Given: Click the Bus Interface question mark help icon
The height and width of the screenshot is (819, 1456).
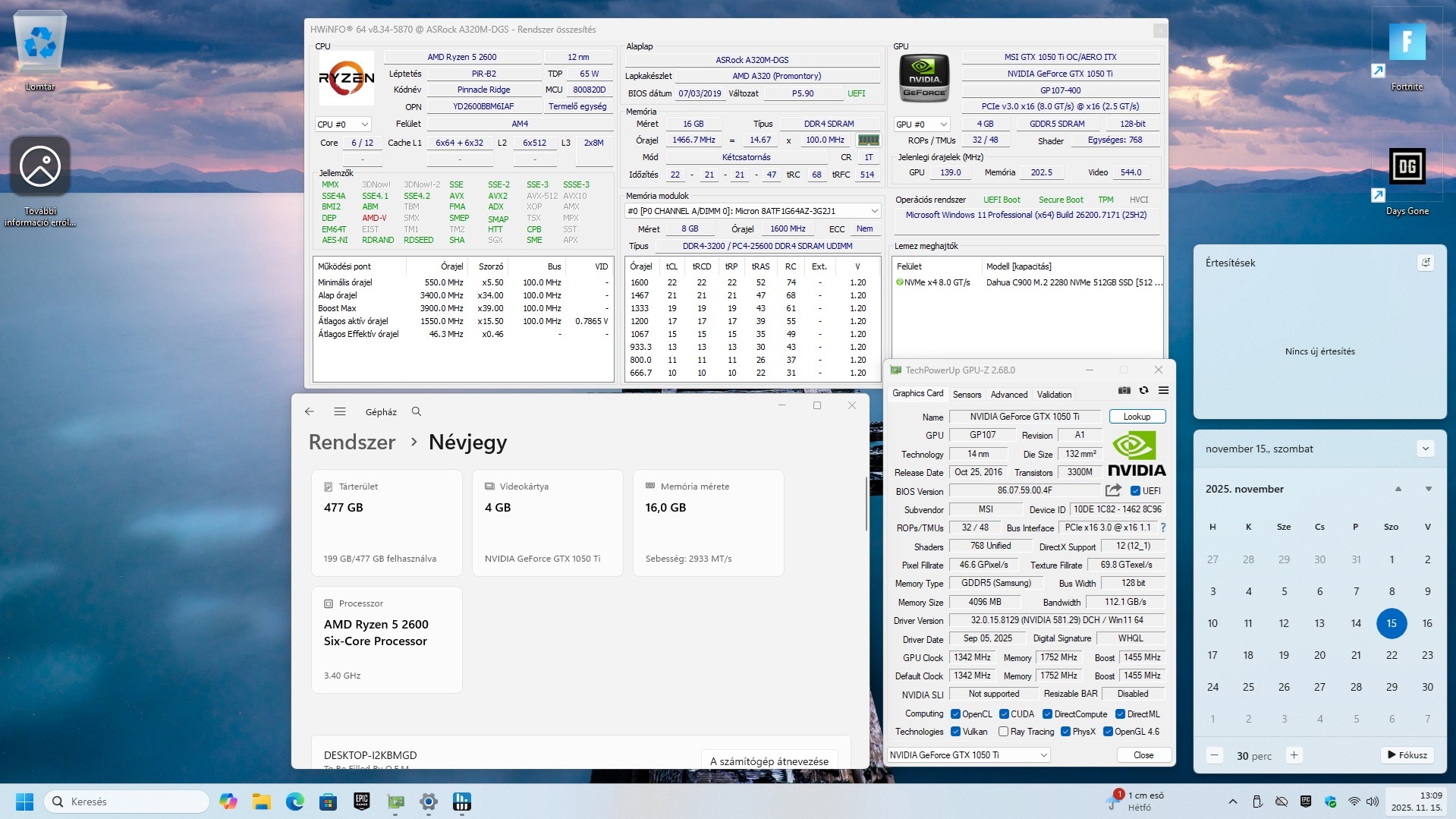Looking at the screenshot, I should [1162, 528].
